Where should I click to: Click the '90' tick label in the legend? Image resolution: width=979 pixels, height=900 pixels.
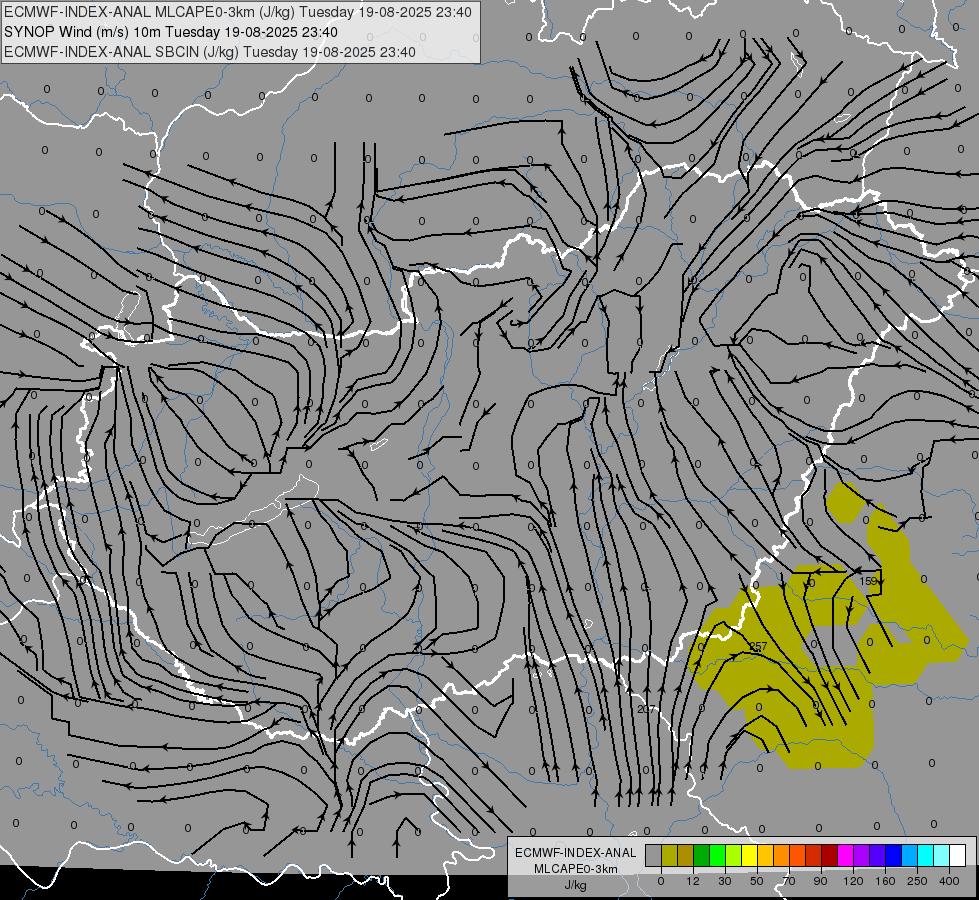coord(820,881)
